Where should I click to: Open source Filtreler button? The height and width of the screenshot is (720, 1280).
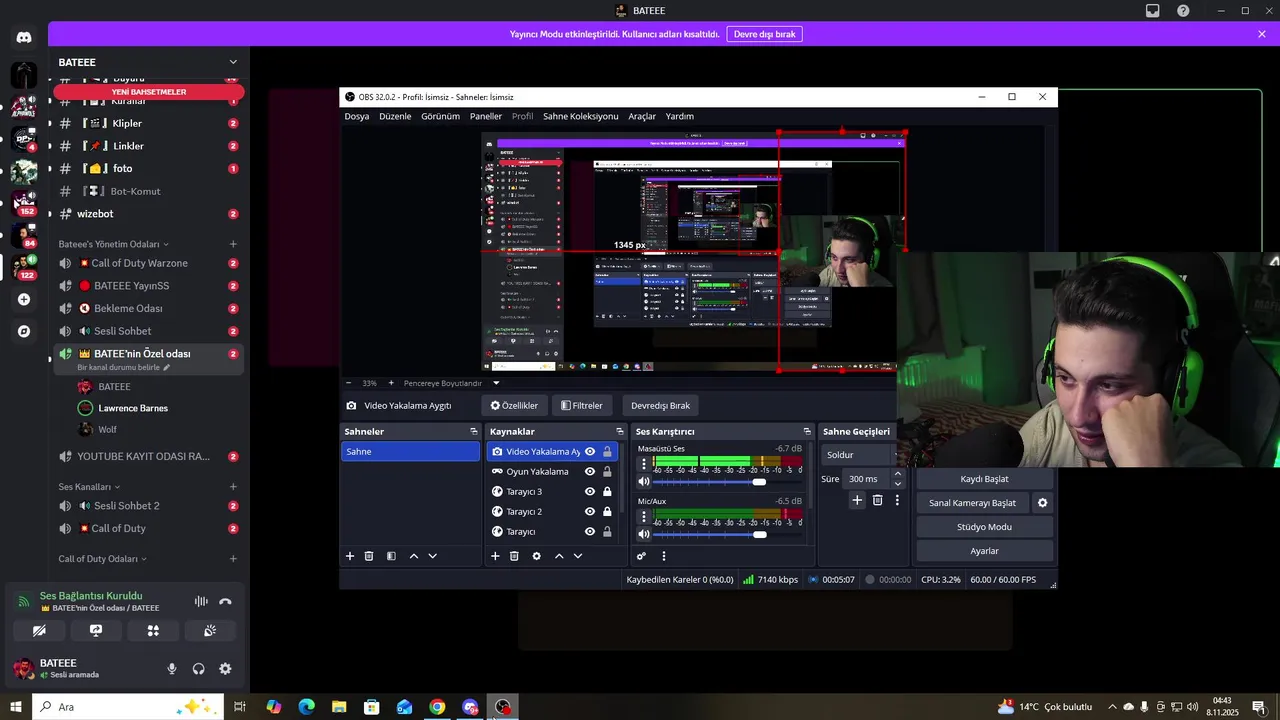click(x=582, y=406)
